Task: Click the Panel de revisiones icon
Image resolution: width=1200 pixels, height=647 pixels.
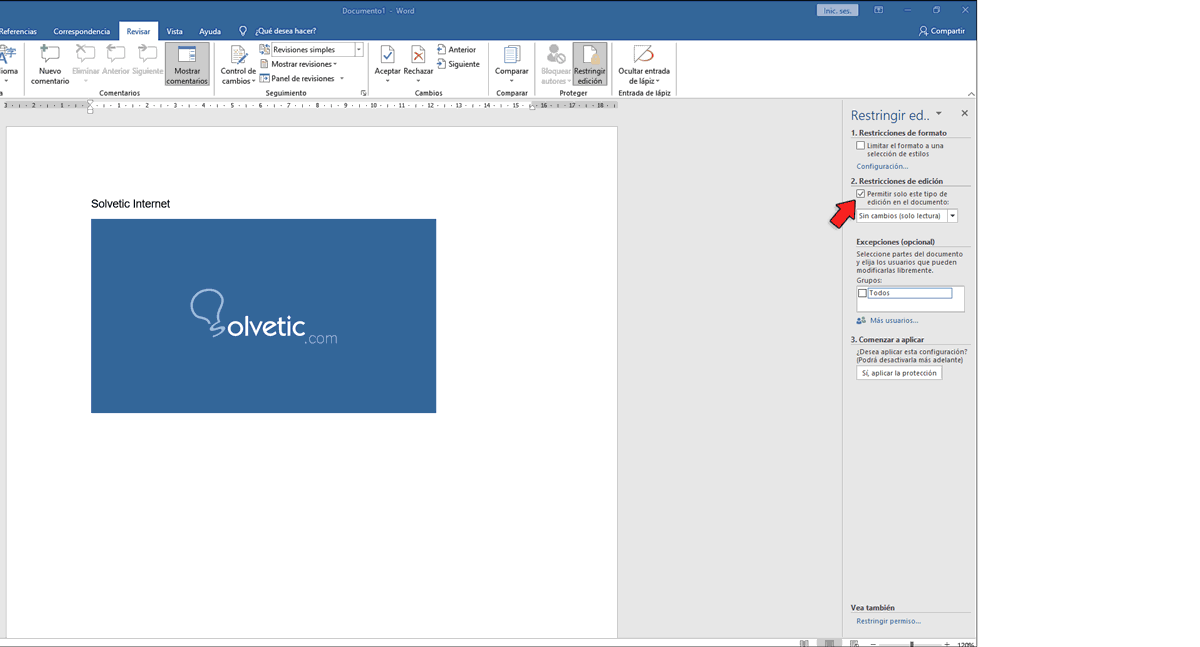Action: (265, 79)
